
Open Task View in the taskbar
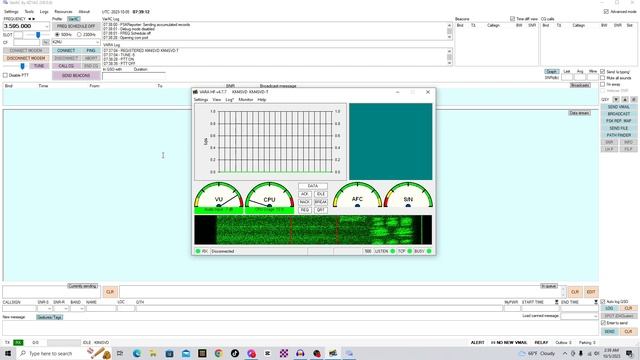120,353
